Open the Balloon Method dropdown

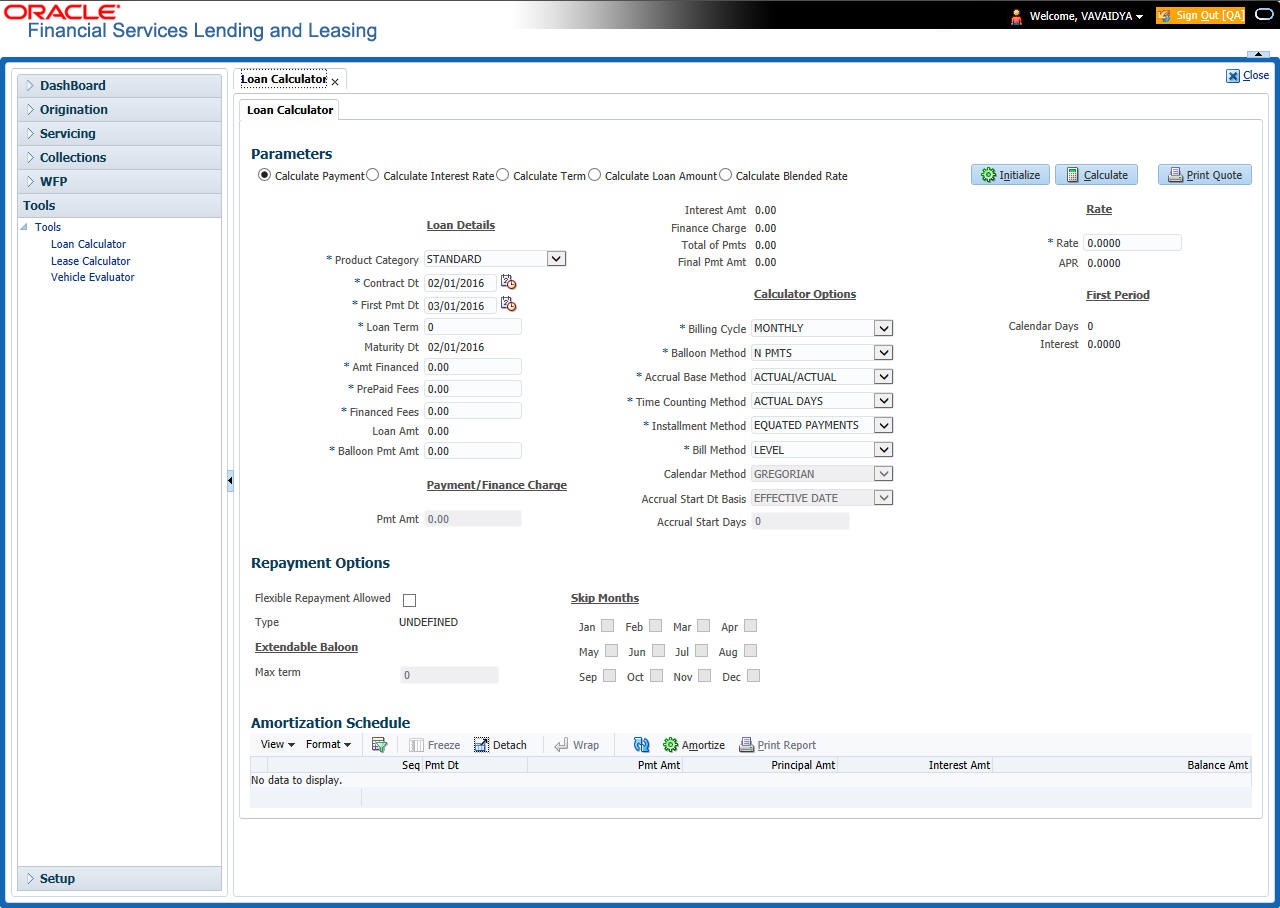point(882,352)
